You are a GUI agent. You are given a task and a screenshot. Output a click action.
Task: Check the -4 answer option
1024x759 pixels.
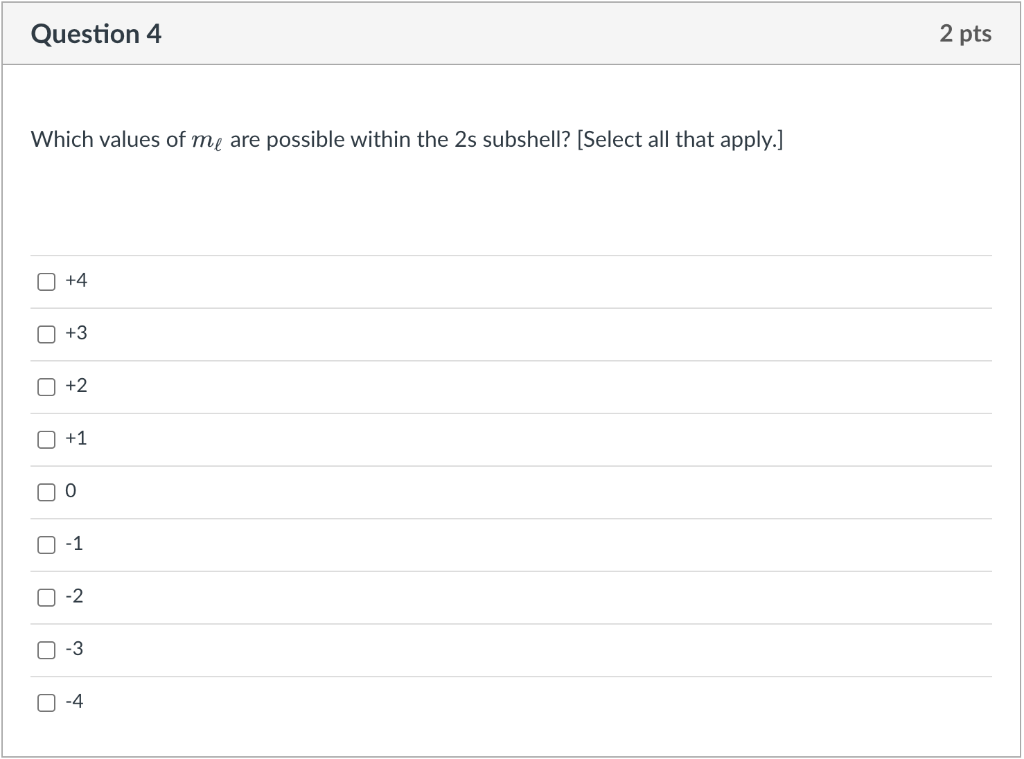46,702
